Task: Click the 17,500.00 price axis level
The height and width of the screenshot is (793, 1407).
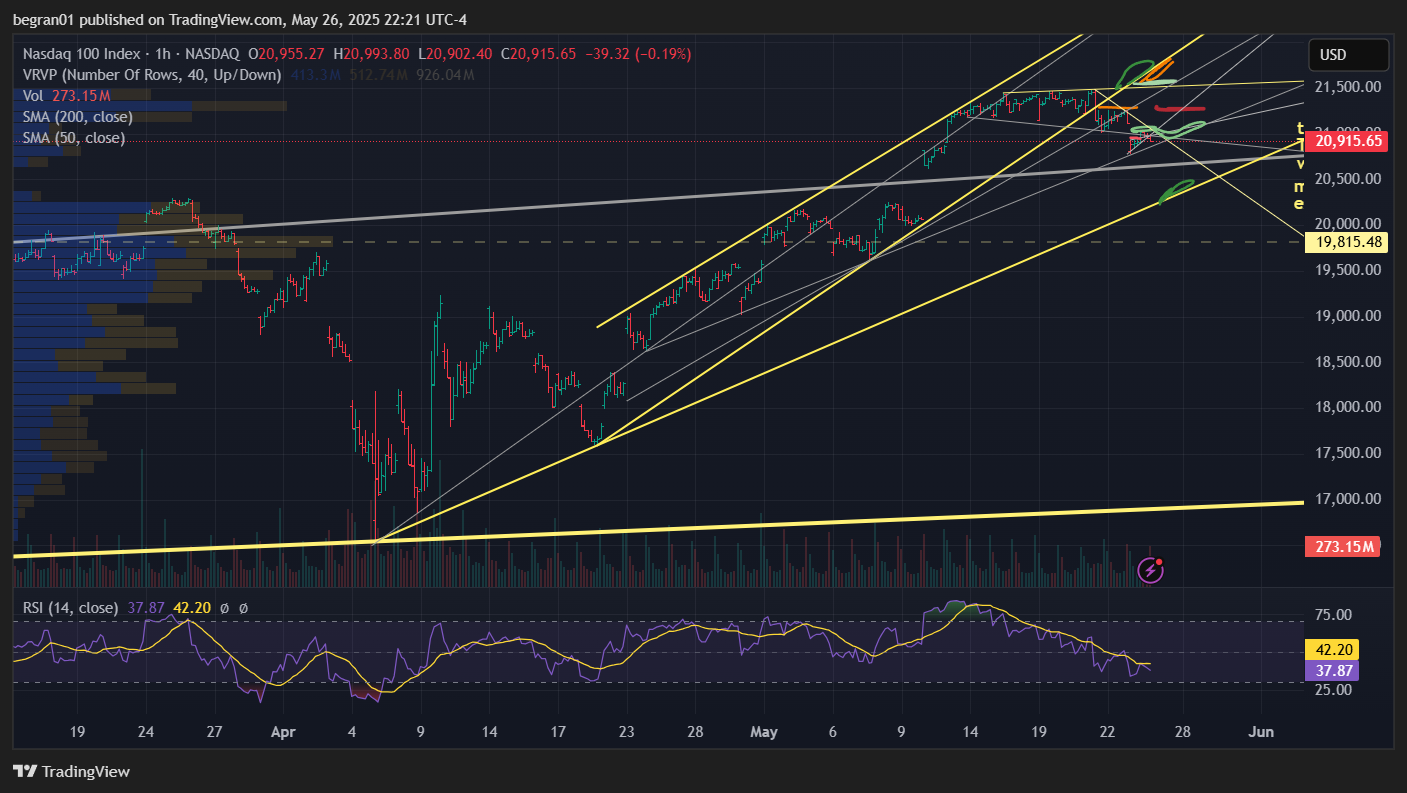Action: (x=1348, y=453)
